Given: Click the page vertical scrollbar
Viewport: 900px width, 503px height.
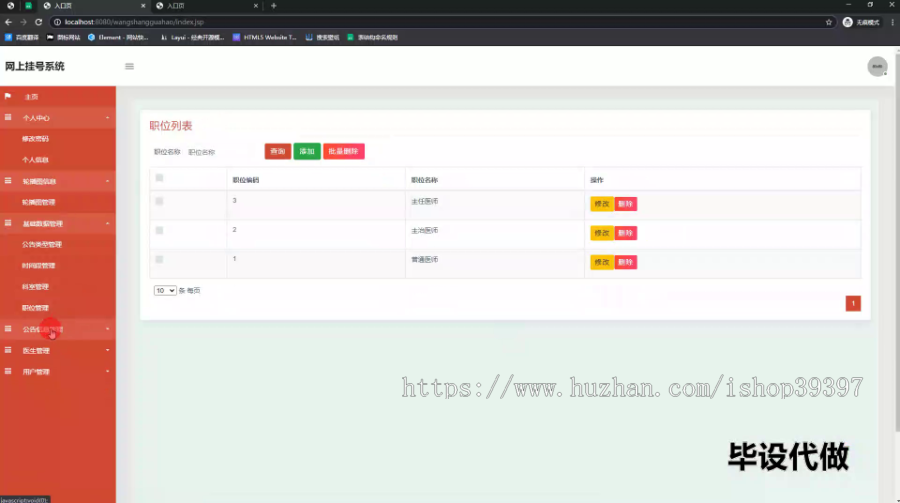Looking at the screenshot, I should click(x=897, y=241).
